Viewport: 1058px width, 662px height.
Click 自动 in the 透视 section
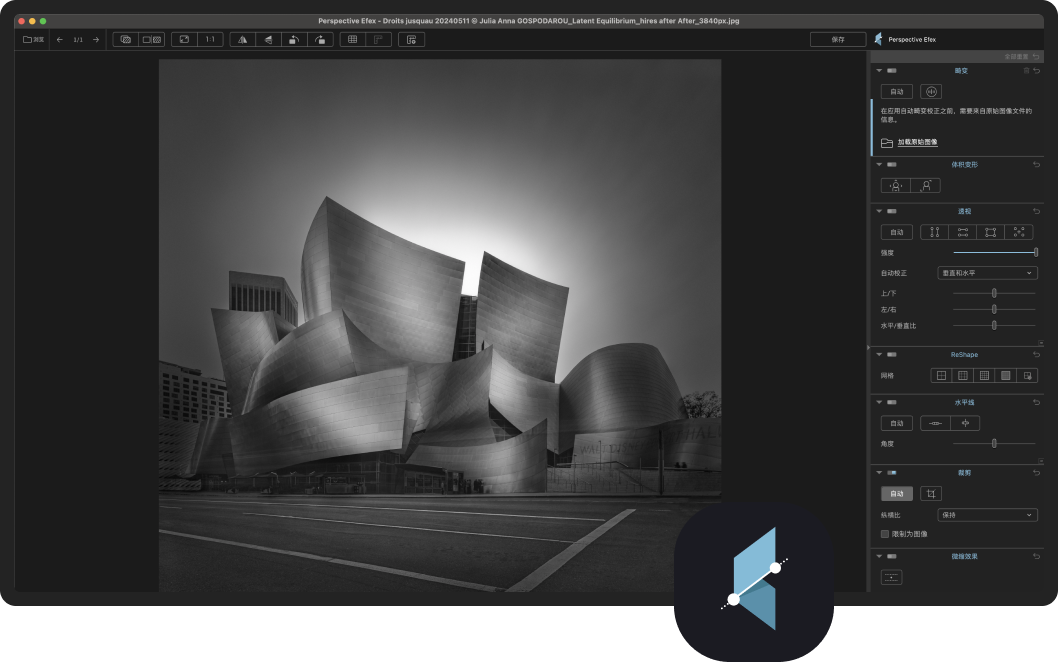[x=897, y=232]
